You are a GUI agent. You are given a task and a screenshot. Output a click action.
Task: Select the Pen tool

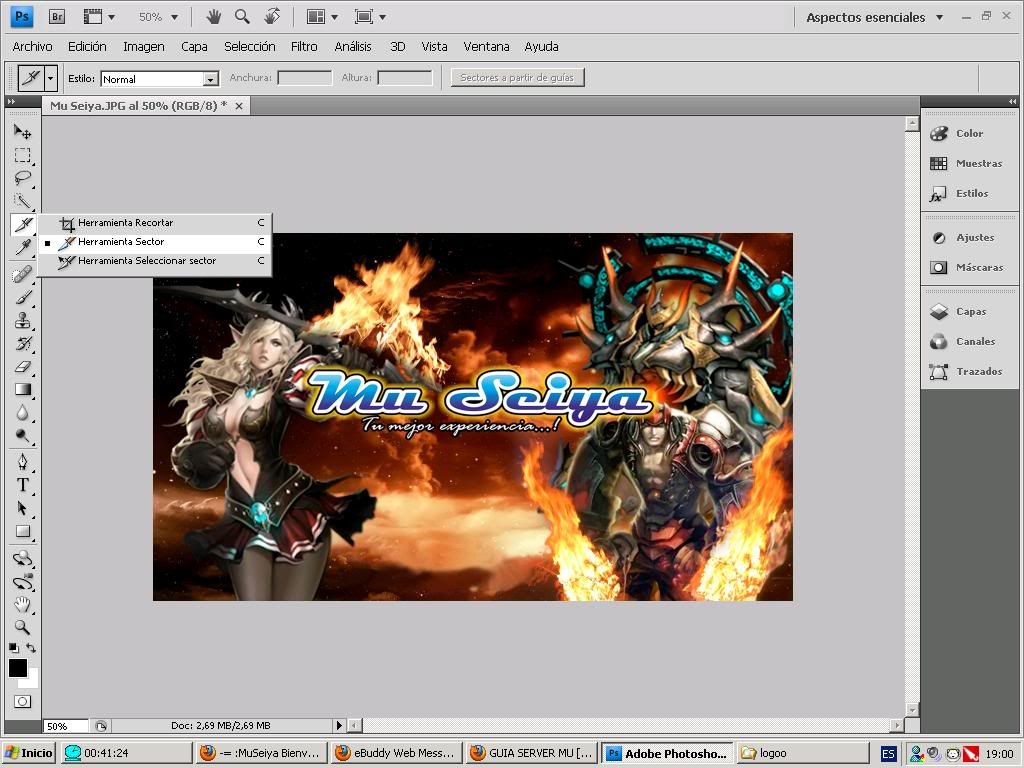click(x=22, y=462)
